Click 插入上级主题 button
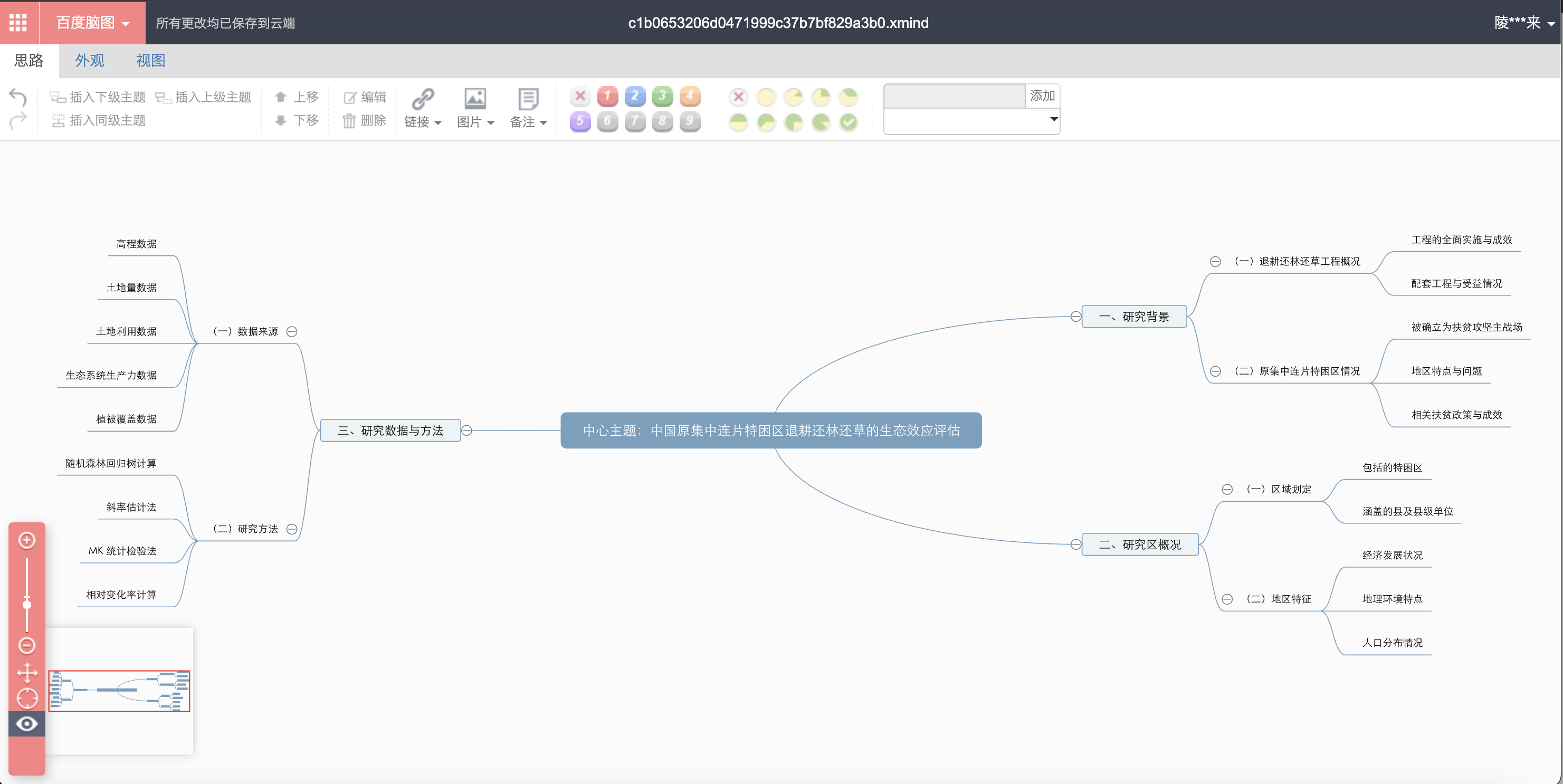Viewport: 1563px width, 784px height. (203, 97)
